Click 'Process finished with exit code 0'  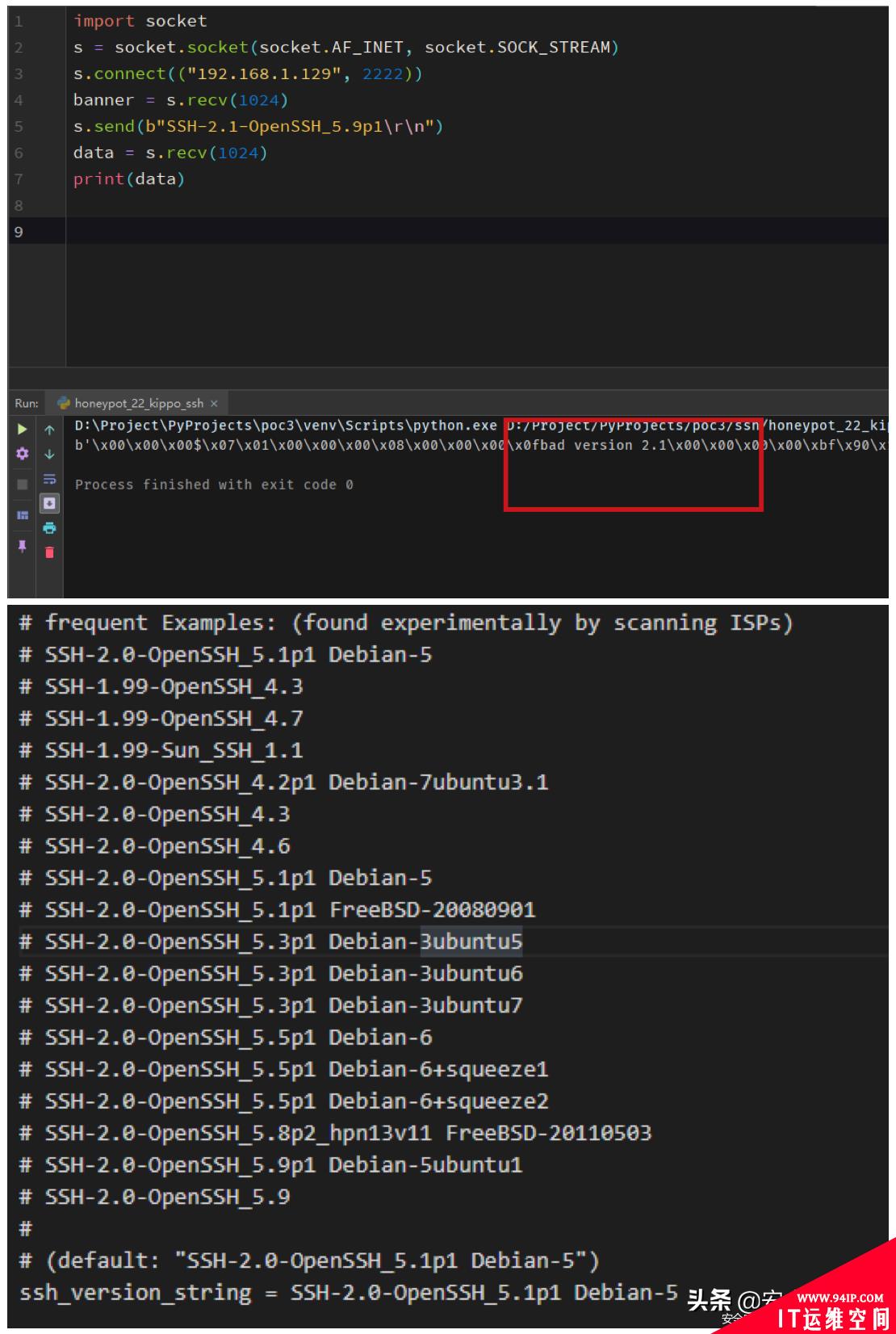(x=214, y=485)
